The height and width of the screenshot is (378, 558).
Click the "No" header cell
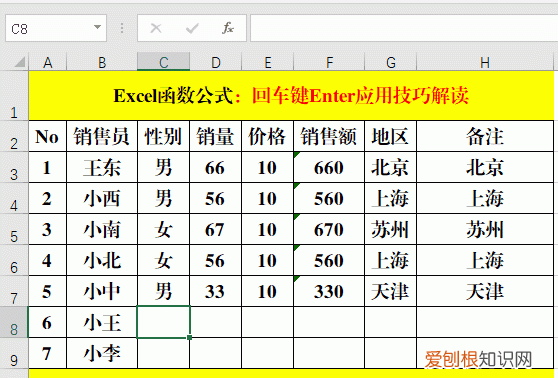47,136
